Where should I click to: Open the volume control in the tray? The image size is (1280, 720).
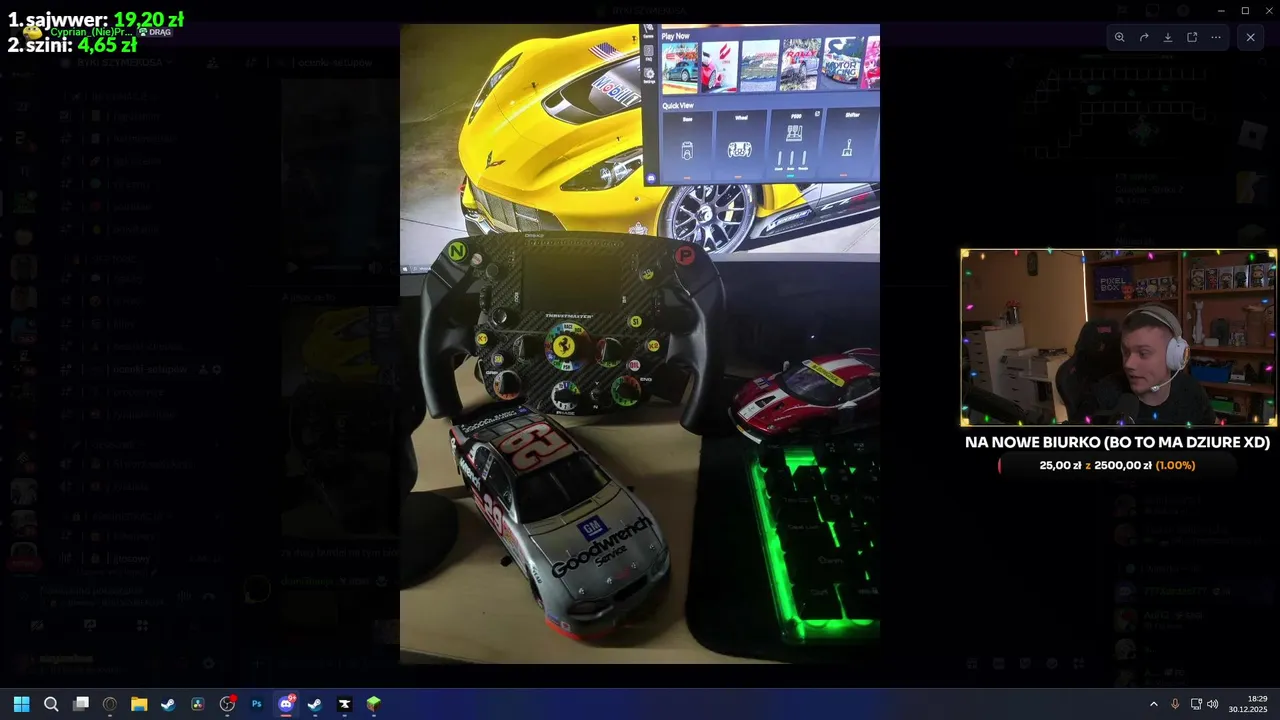[x=1213, y=704]
